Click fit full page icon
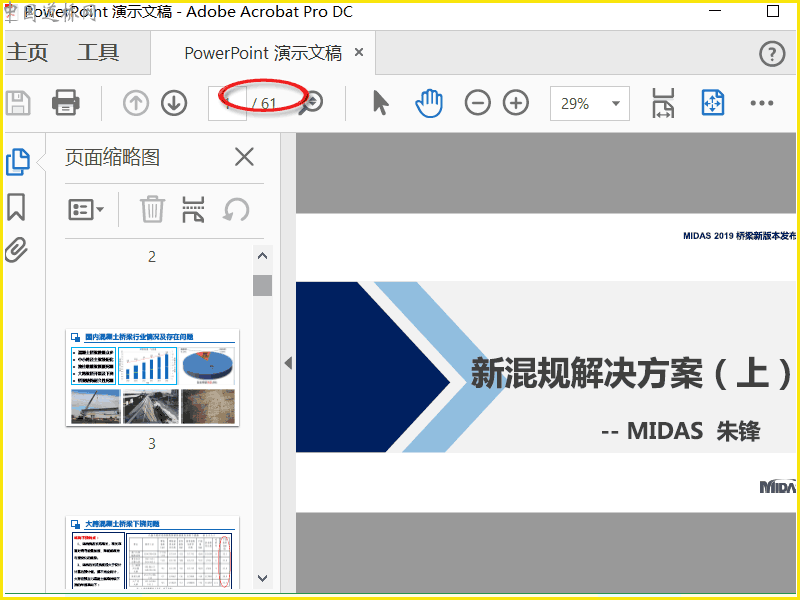The height and width of the screenshot is (600, 800). 713,103
